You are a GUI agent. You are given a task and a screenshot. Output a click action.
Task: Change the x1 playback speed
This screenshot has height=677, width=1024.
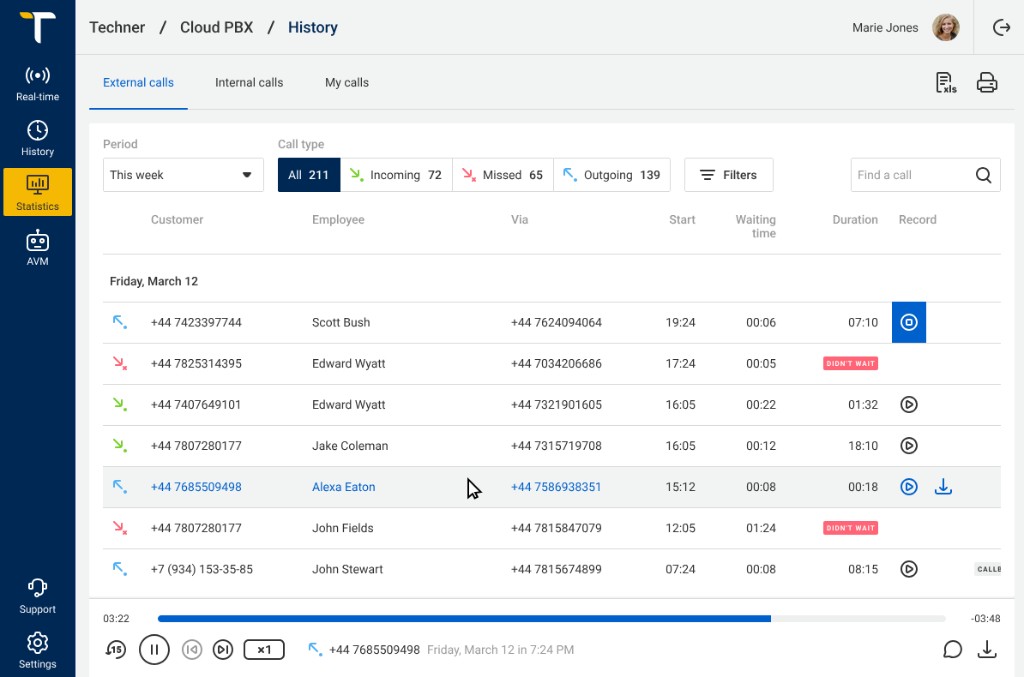[x=264, y=650]
